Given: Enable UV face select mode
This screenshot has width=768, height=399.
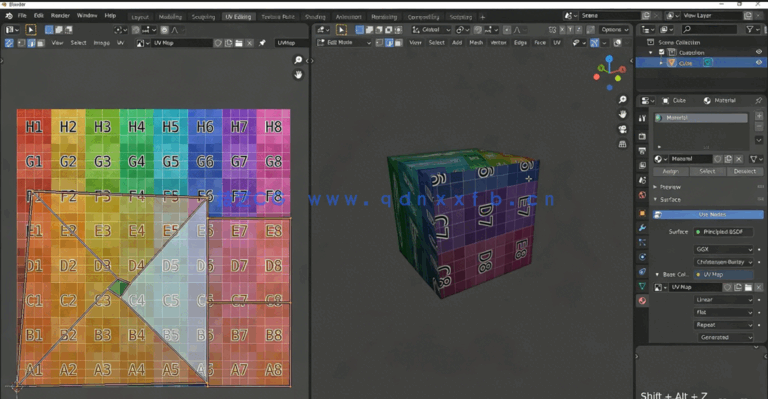Looking at the screenshot, I should pos(41,43).
